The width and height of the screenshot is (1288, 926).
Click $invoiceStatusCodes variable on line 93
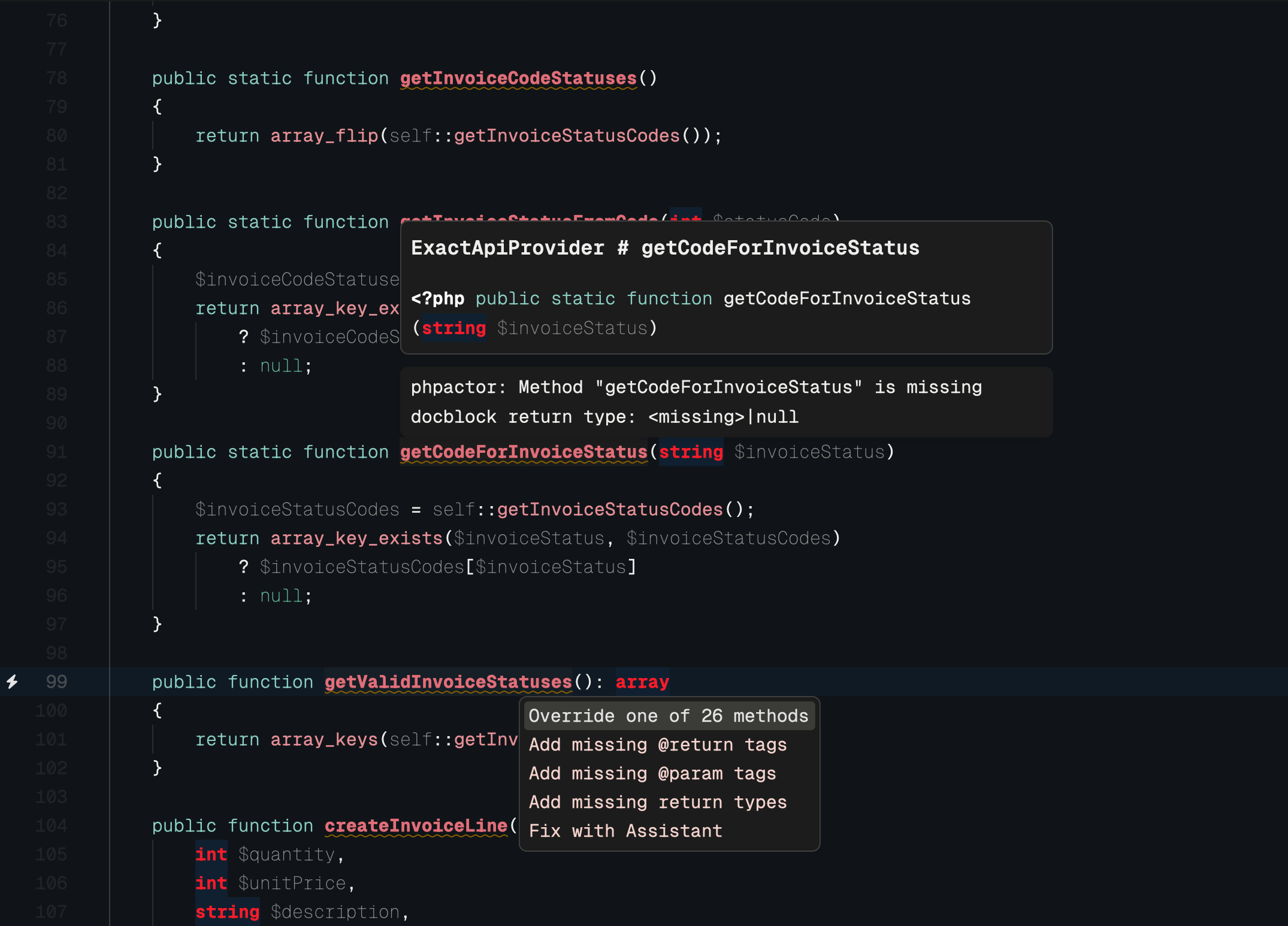tap(297, 510)
